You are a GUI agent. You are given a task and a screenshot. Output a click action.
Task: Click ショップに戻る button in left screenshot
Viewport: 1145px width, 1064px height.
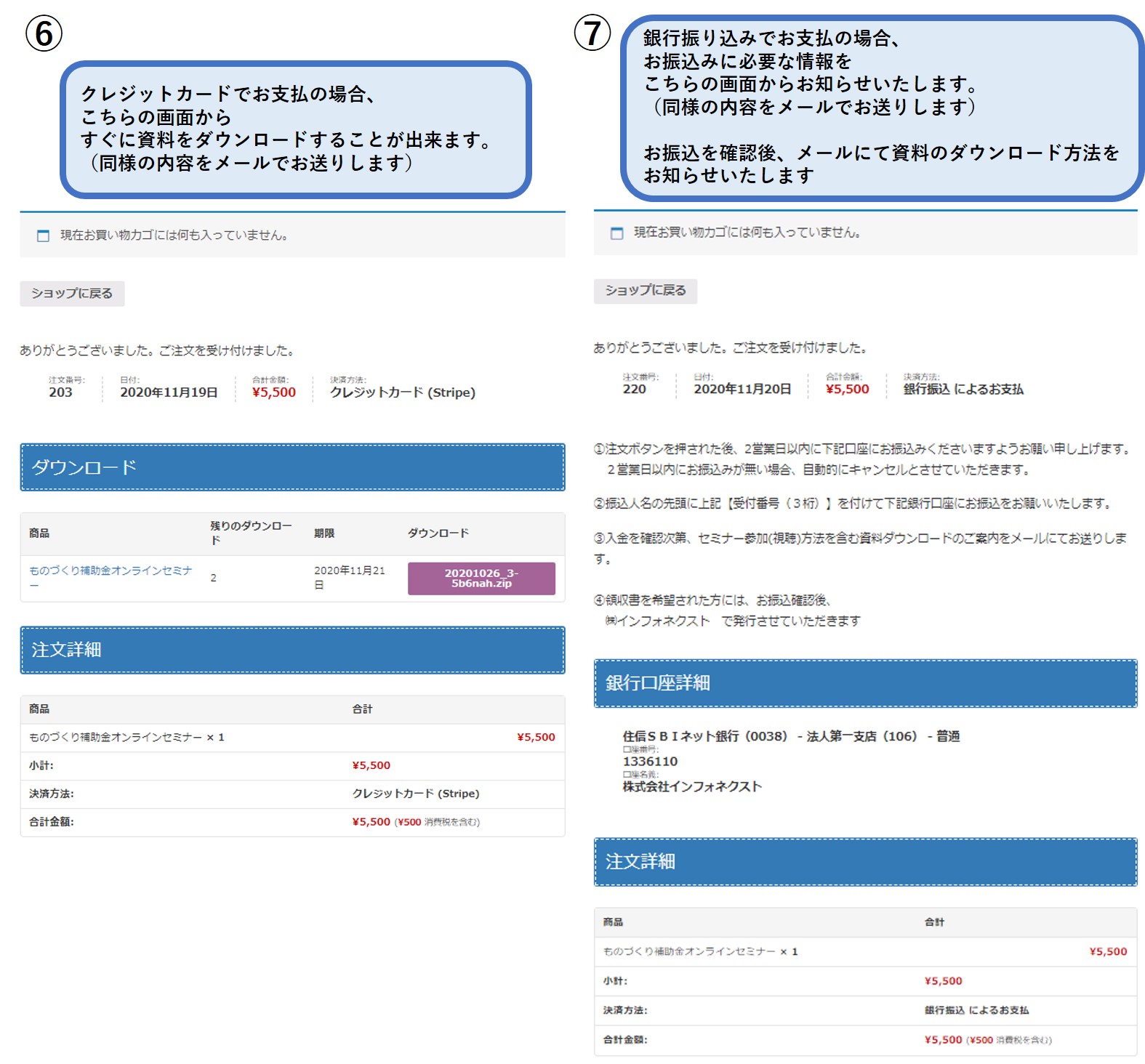[72, 294]
